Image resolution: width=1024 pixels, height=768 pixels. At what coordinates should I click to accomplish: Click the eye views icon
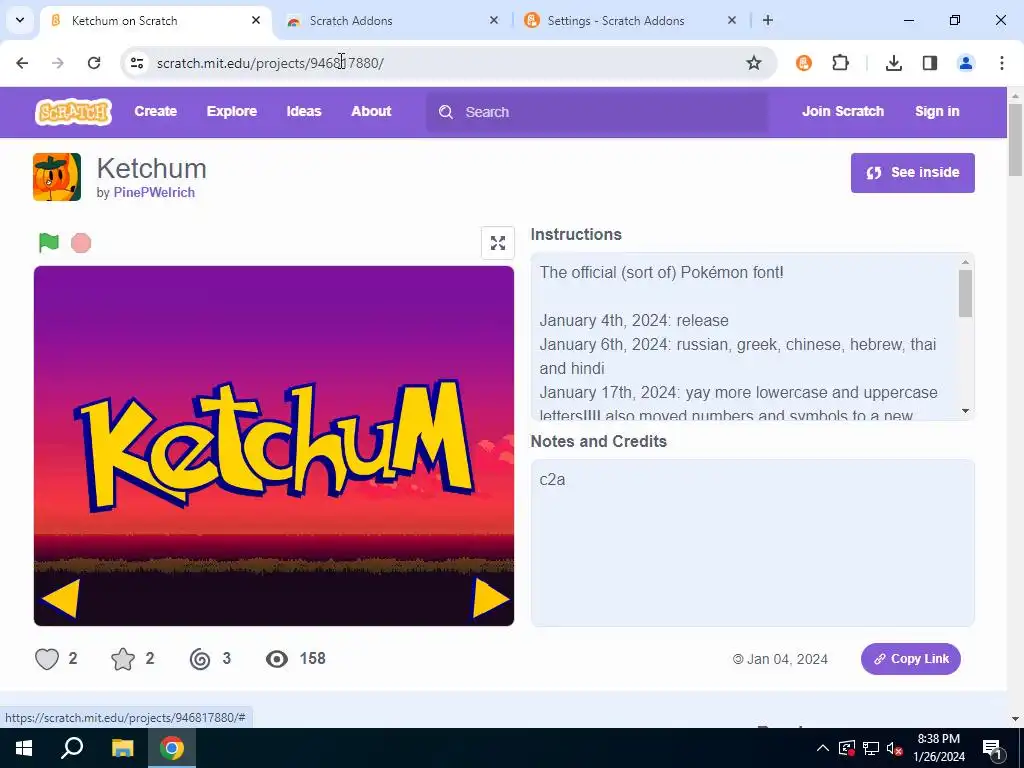277,659
